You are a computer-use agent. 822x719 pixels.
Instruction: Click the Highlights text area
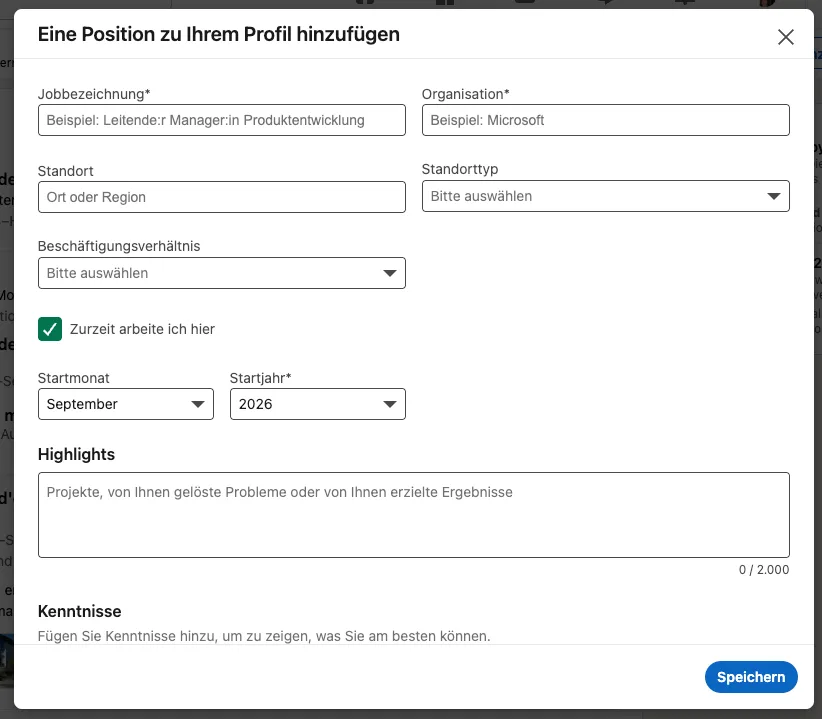(414, 515)
